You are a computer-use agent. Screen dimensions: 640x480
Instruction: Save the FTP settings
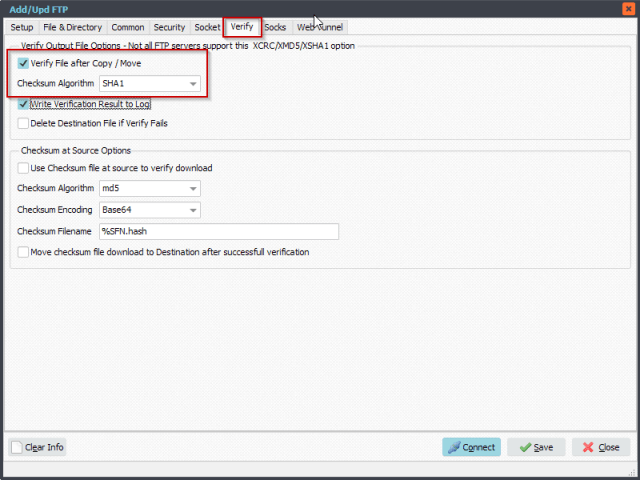[536, 447]
